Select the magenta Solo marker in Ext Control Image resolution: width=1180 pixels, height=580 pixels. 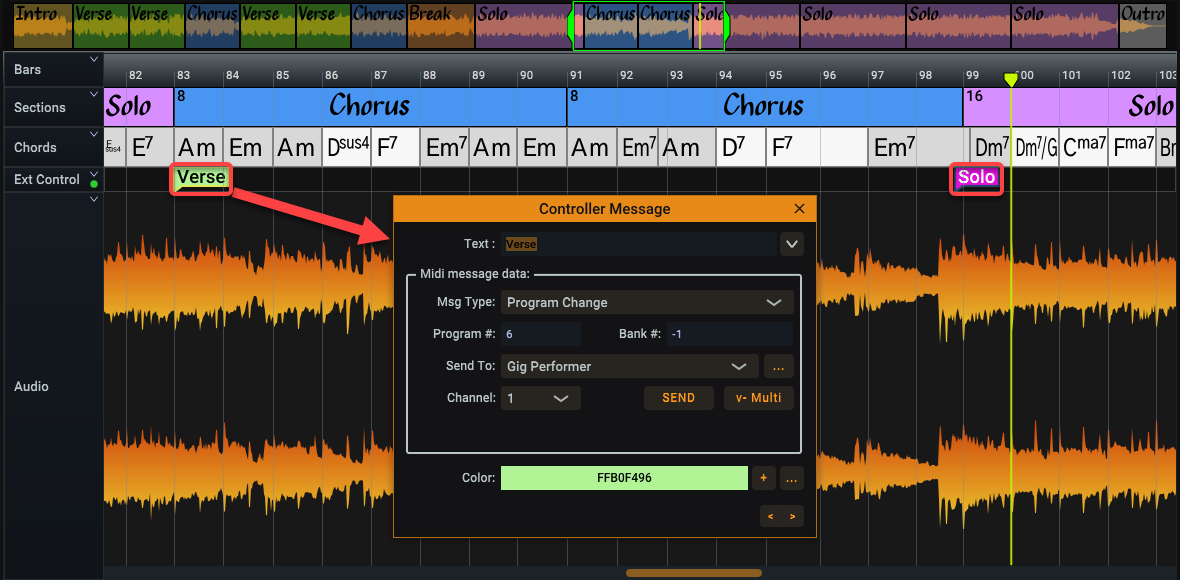976,178
